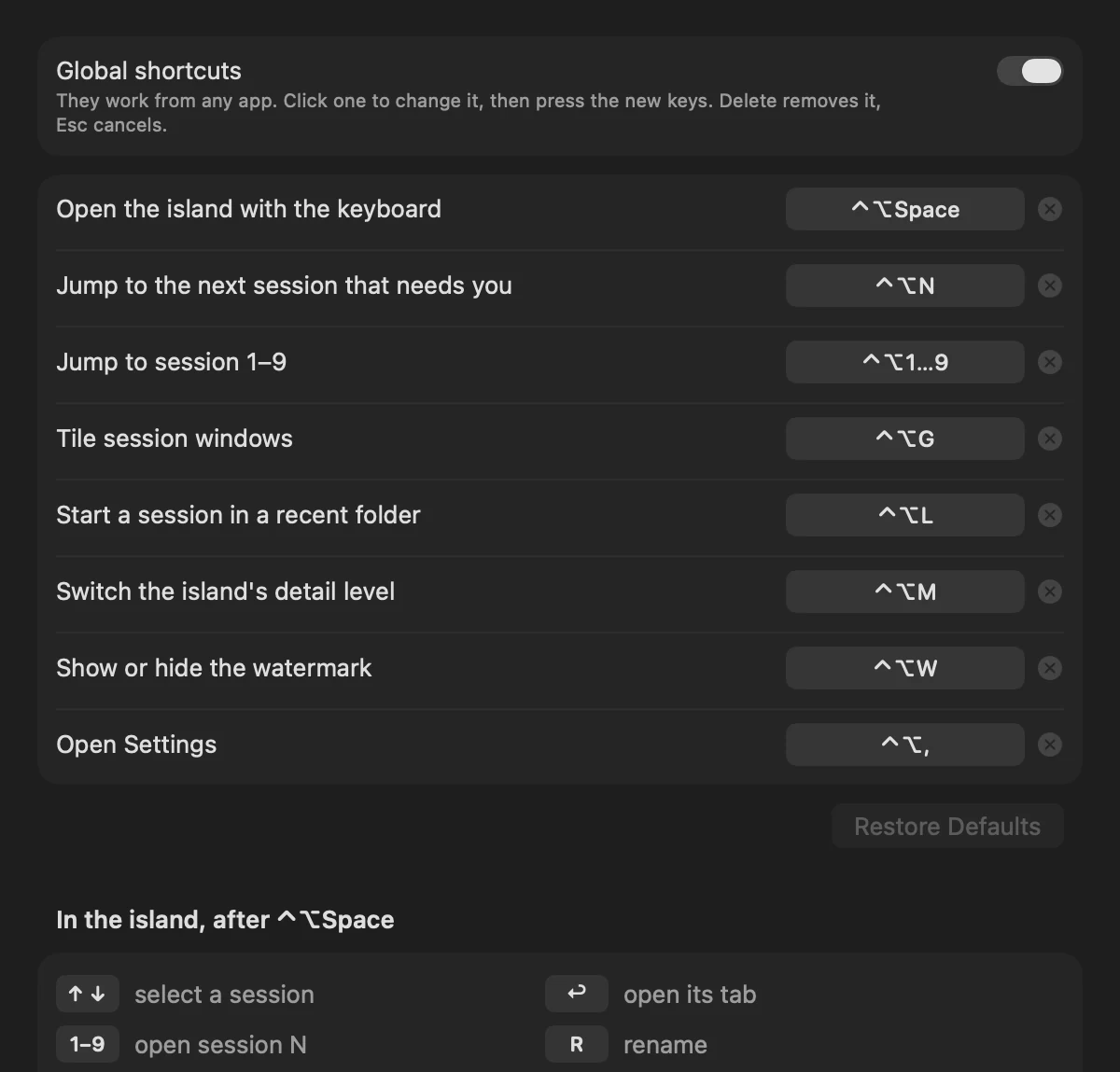Click the Restore Defaults button
This screenshot has height=1072, width=1120.
(x=947, y=826)
